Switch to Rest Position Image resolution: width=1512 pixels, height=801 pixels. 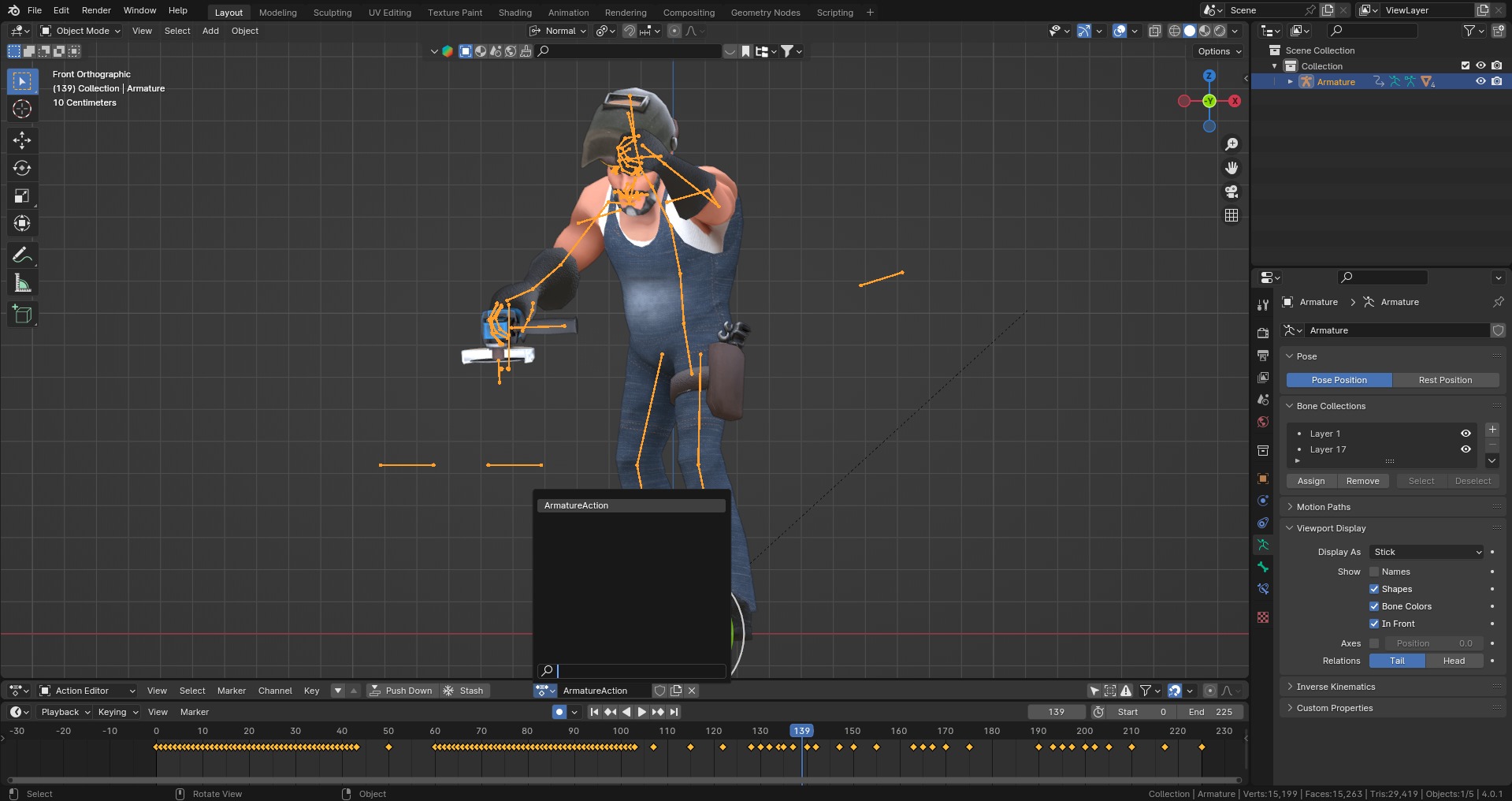(x=1445, y=380)
